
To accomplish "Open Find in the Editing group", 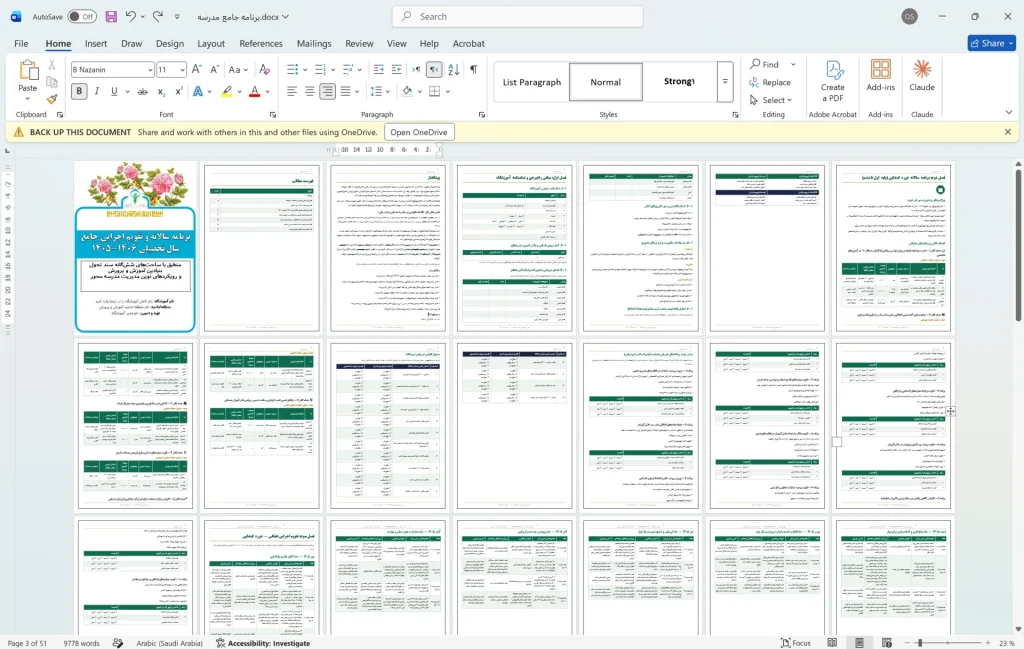I will pyautogui.click(x=765, y=65).
